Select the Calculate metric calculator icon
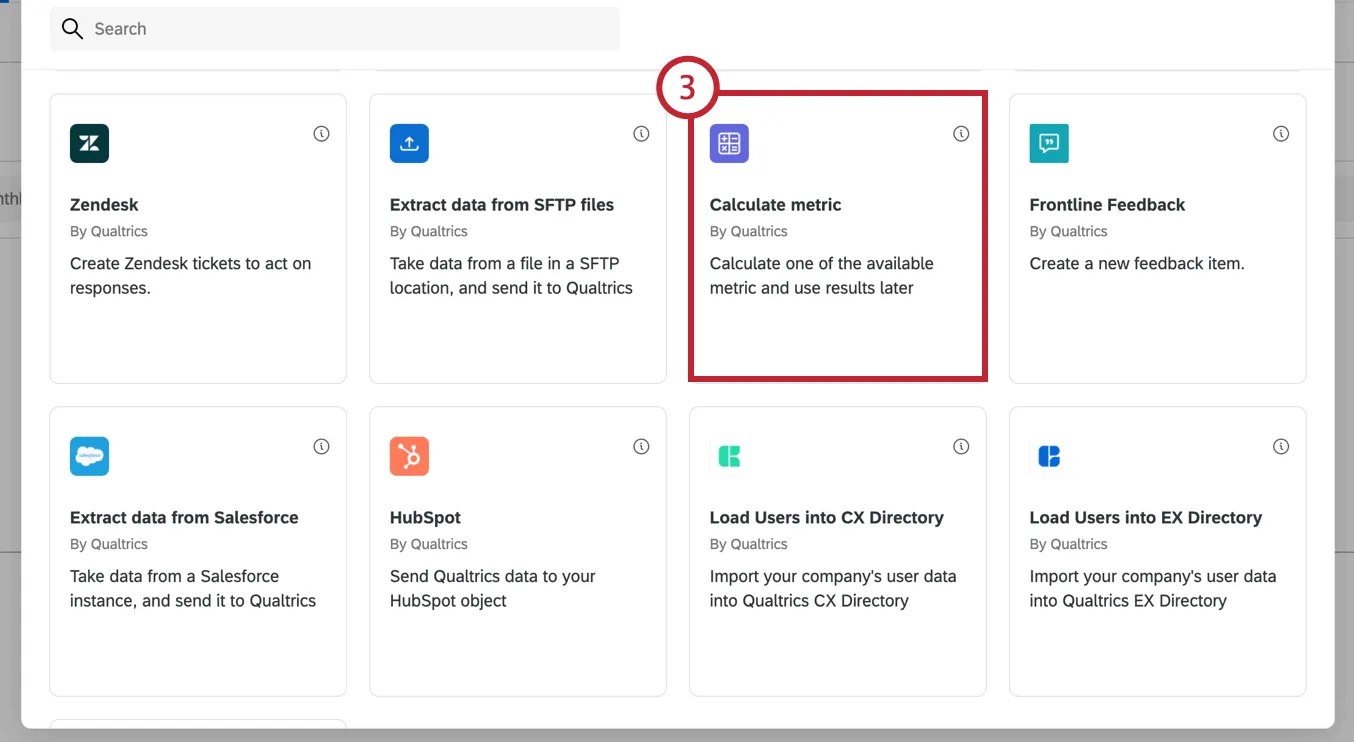Image resolution: width=1354 pixels, height=742 pixels. [729, 143]
